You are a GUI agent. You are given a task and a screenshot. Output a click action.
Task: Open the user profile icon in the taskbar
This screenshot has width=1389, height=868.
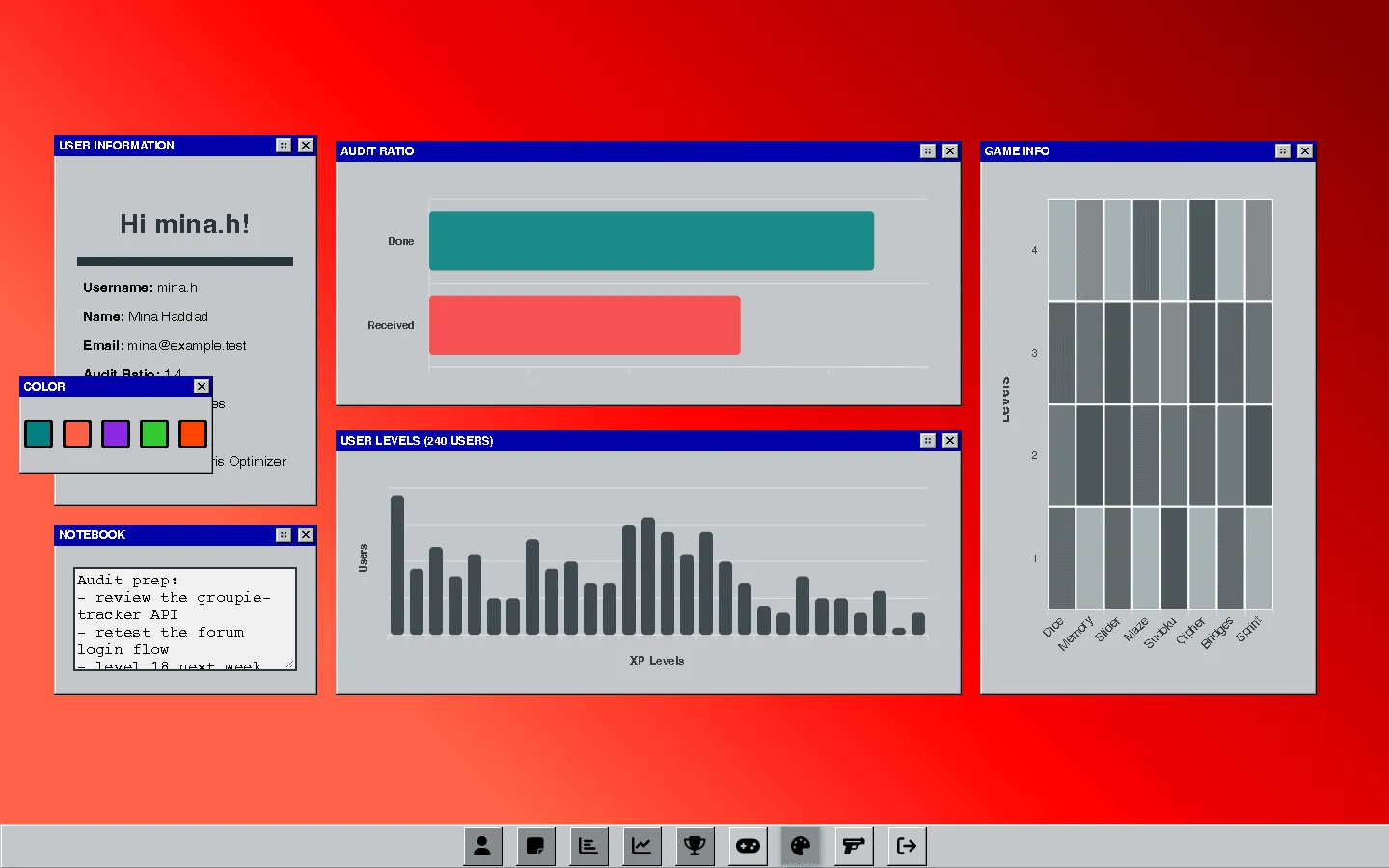click(482, 846)
